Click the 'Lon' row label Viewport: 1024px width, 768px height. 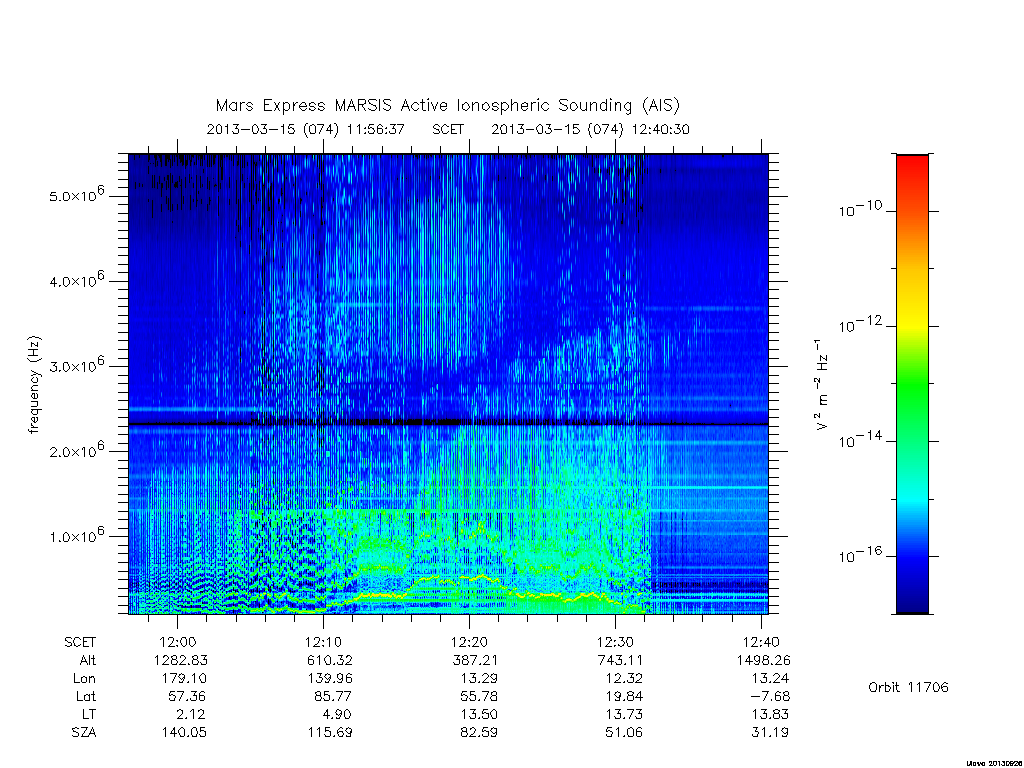84,679
